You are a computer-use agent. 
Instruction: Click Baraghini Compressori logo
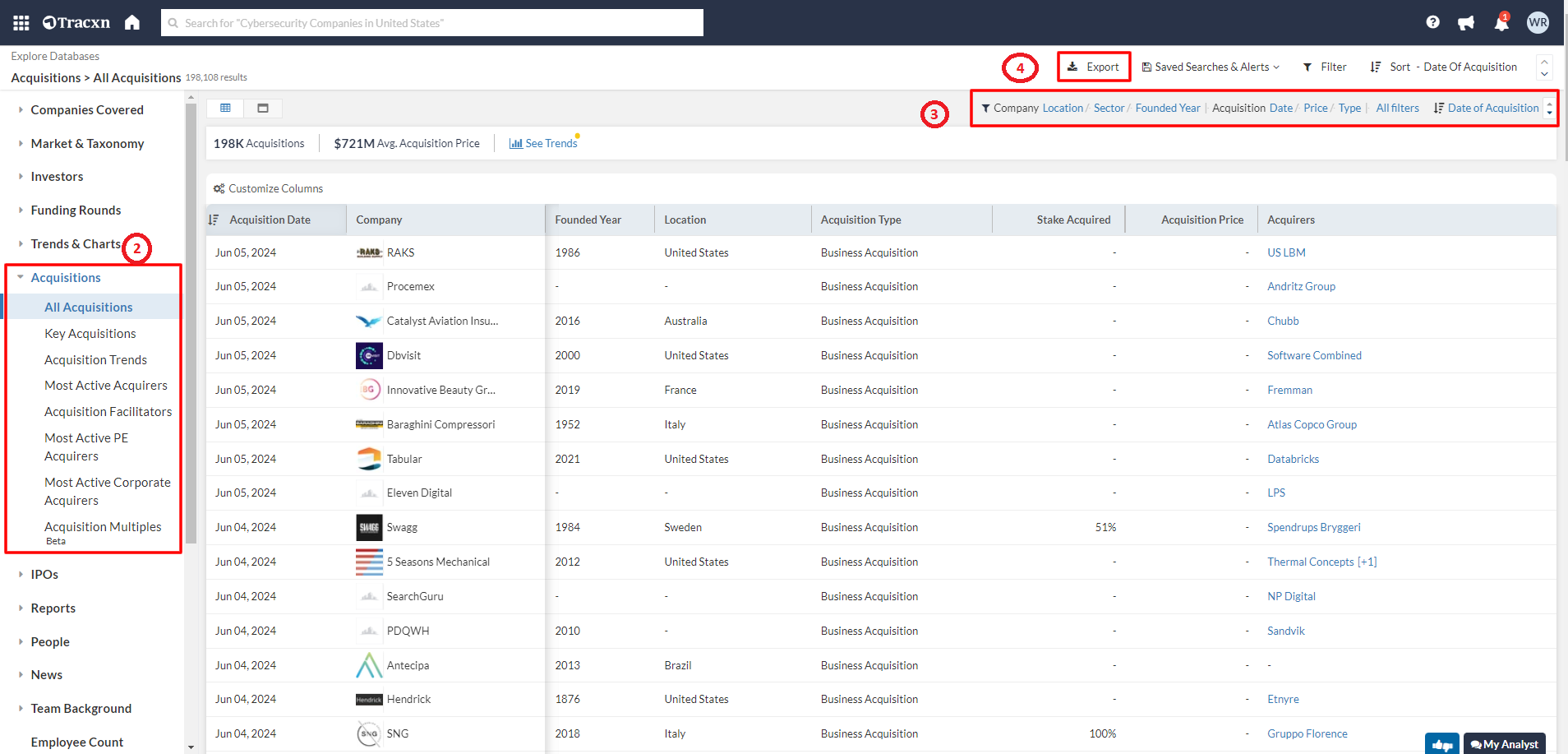pos(369,424)
